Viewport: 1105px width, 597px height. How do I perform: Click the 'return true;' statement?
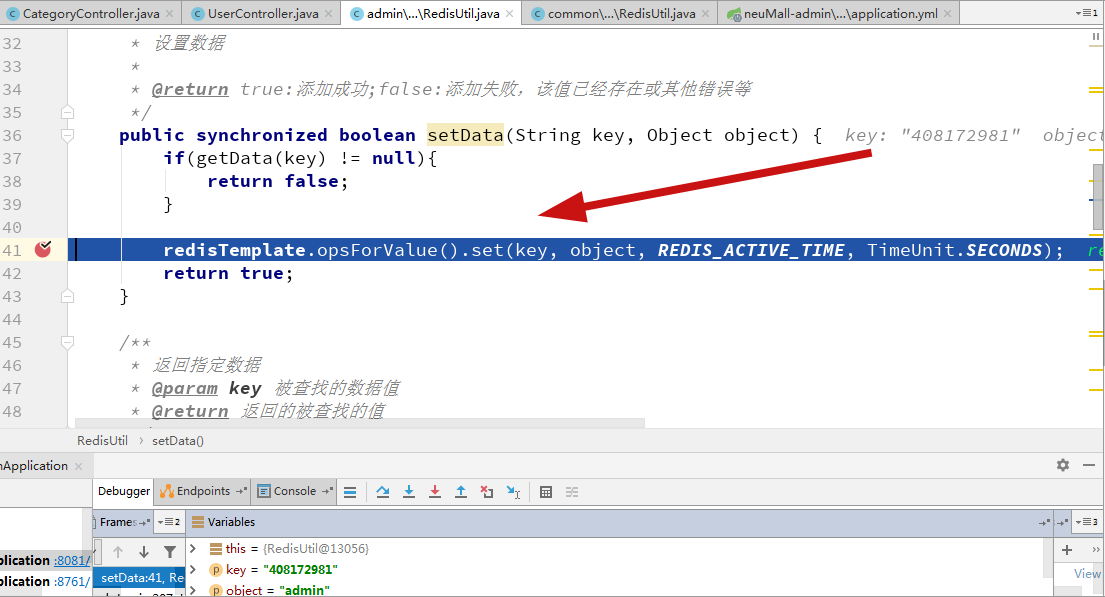228,273
